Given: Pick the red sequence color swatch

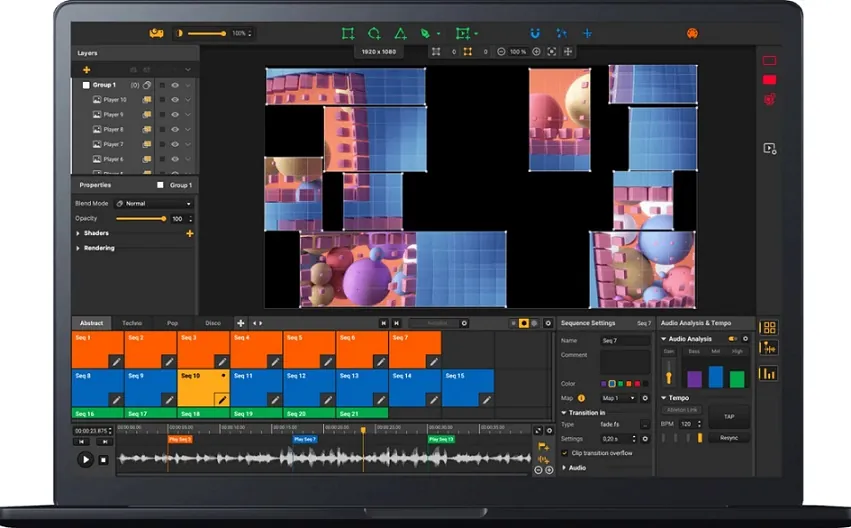Looking at the screenshot, I should click(x=637, y=384).
